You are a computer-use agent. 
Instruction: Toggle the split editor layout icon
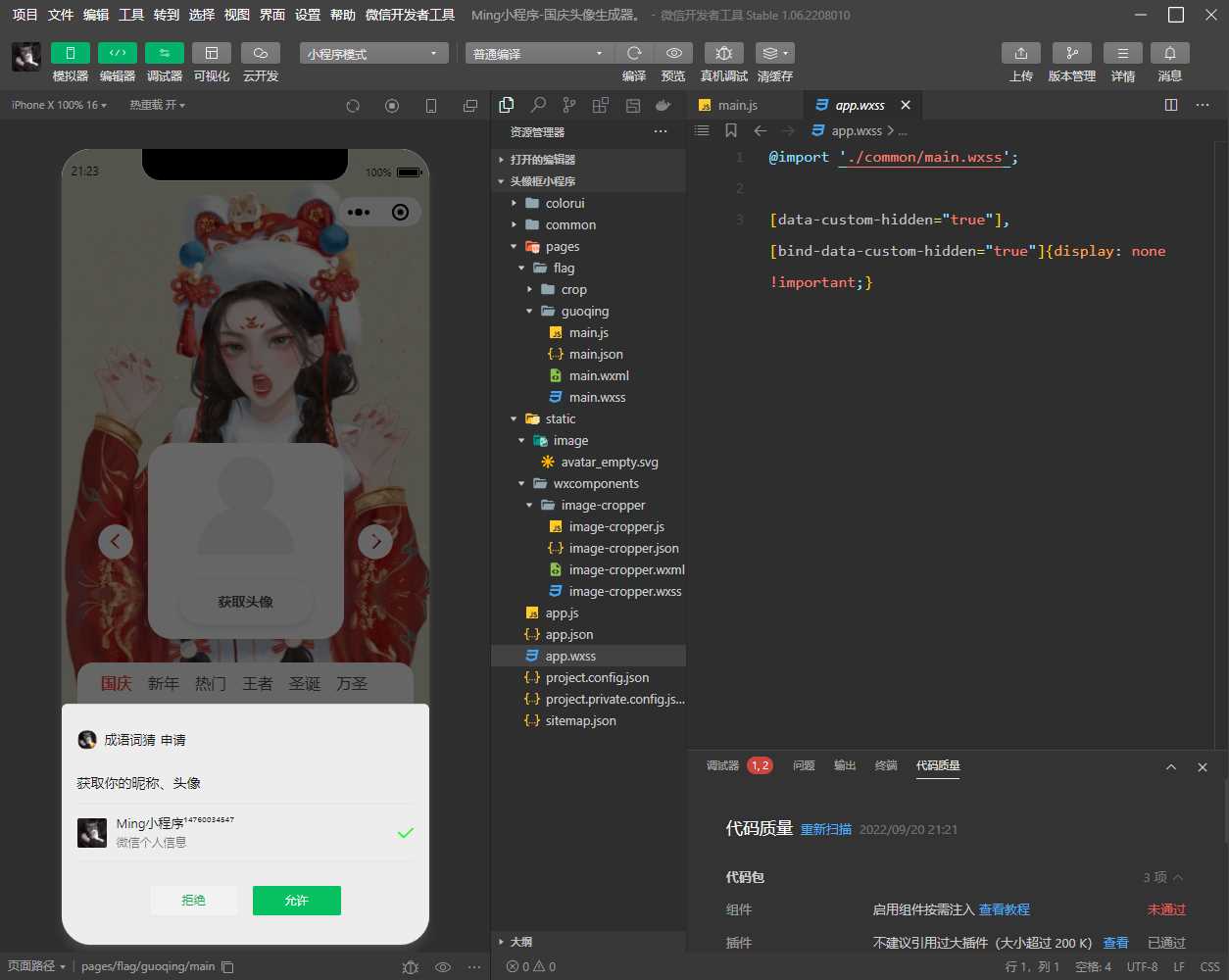pyautogui.click(x=1171, y=105)
